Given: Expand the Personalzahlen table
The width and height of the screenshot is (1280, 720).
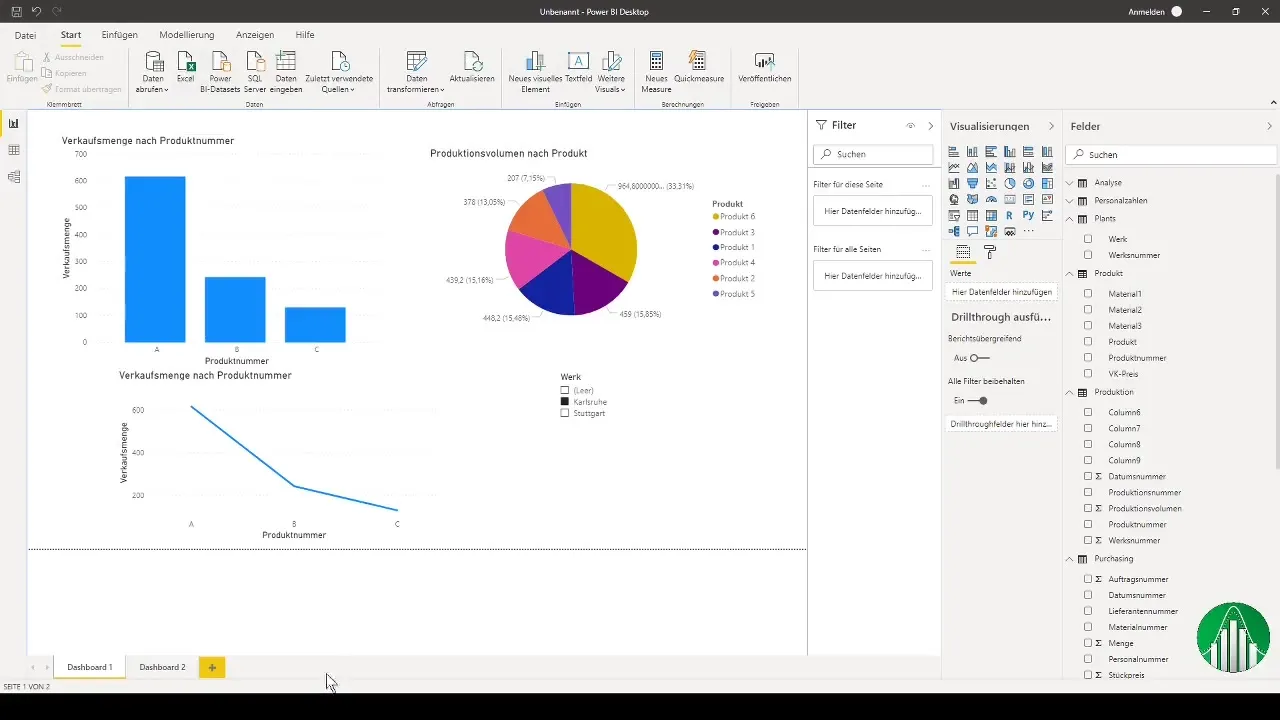Looking at the screenshot, I should (x=1069, y=200).
